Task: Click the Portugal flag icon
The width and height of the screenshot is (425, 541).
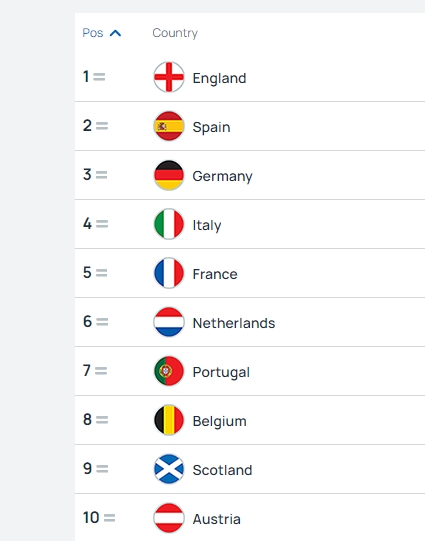Action: [x=169, y=371]
